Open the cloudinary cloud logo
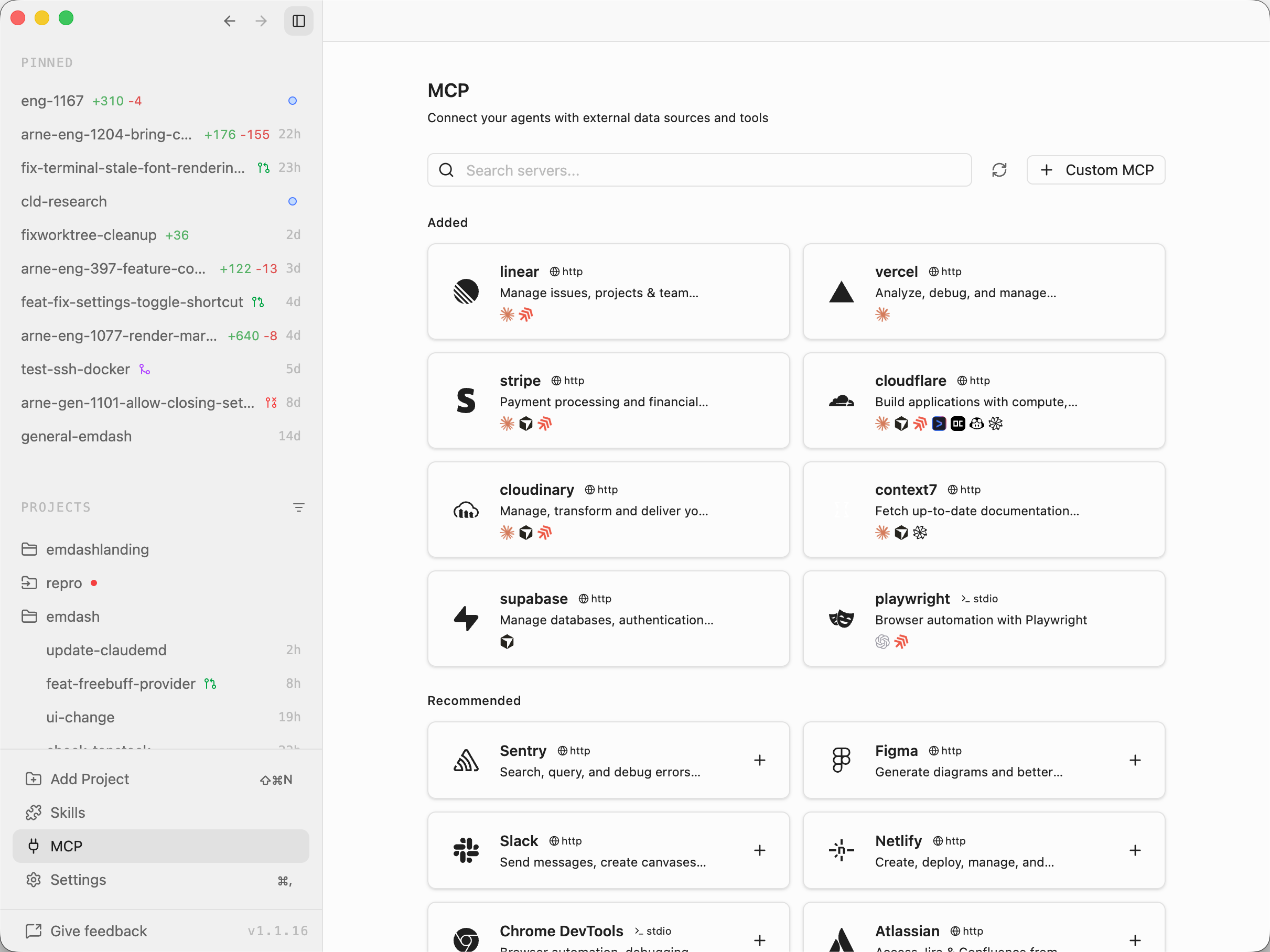 pyautogui.click(x=466, y=510)
